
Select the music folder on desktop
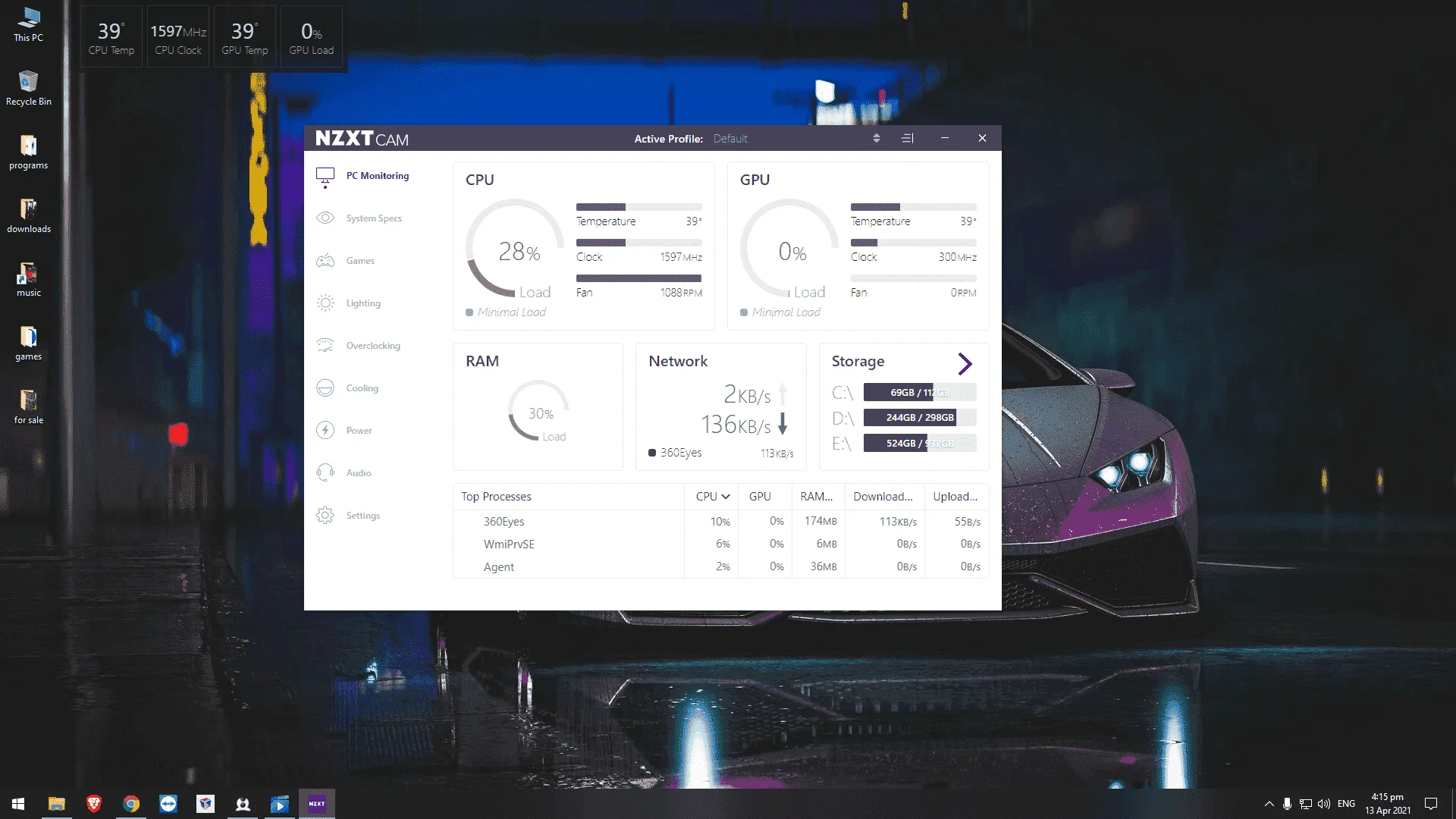pyautogui.click(x=29, y=279)
